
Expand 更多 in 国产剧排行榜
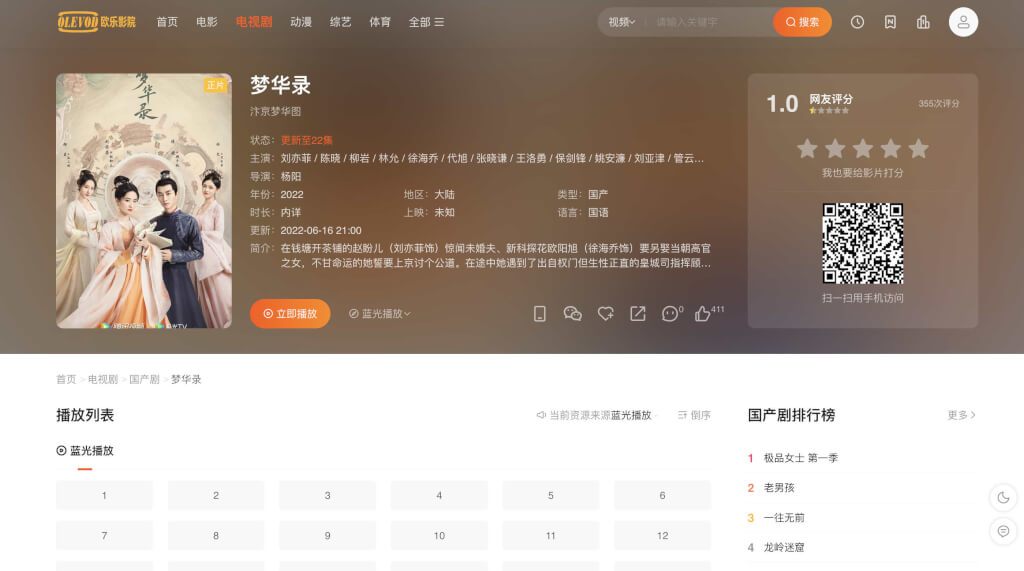(961, 415)
